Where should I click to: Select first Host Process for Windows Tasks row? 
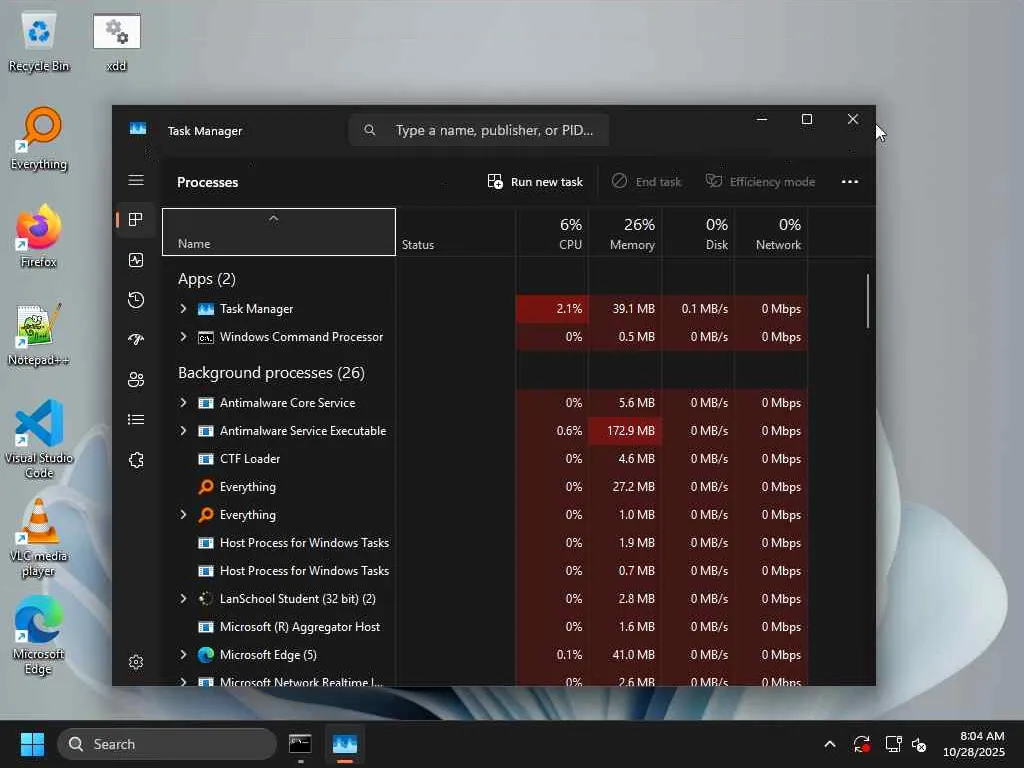click(x=485, y=543)
